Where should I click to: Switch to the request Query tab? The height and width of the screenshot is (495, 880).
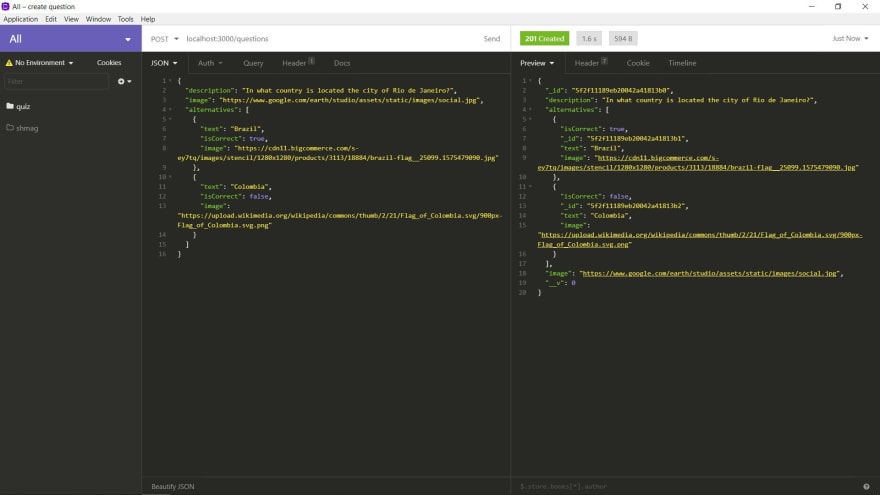253,63
